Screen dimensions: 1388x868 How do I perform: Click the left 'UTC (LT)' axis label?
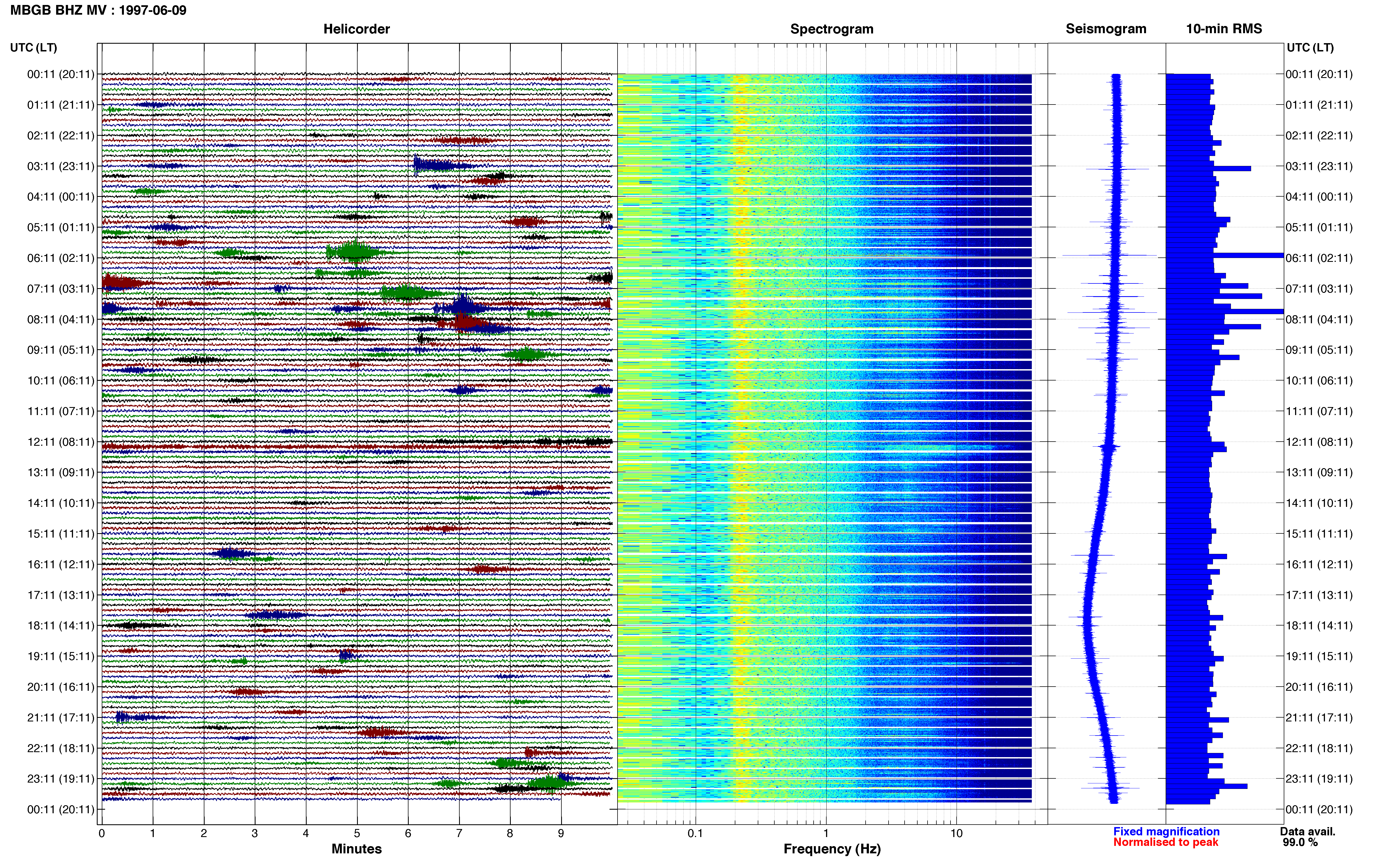(x=33, y=48)
